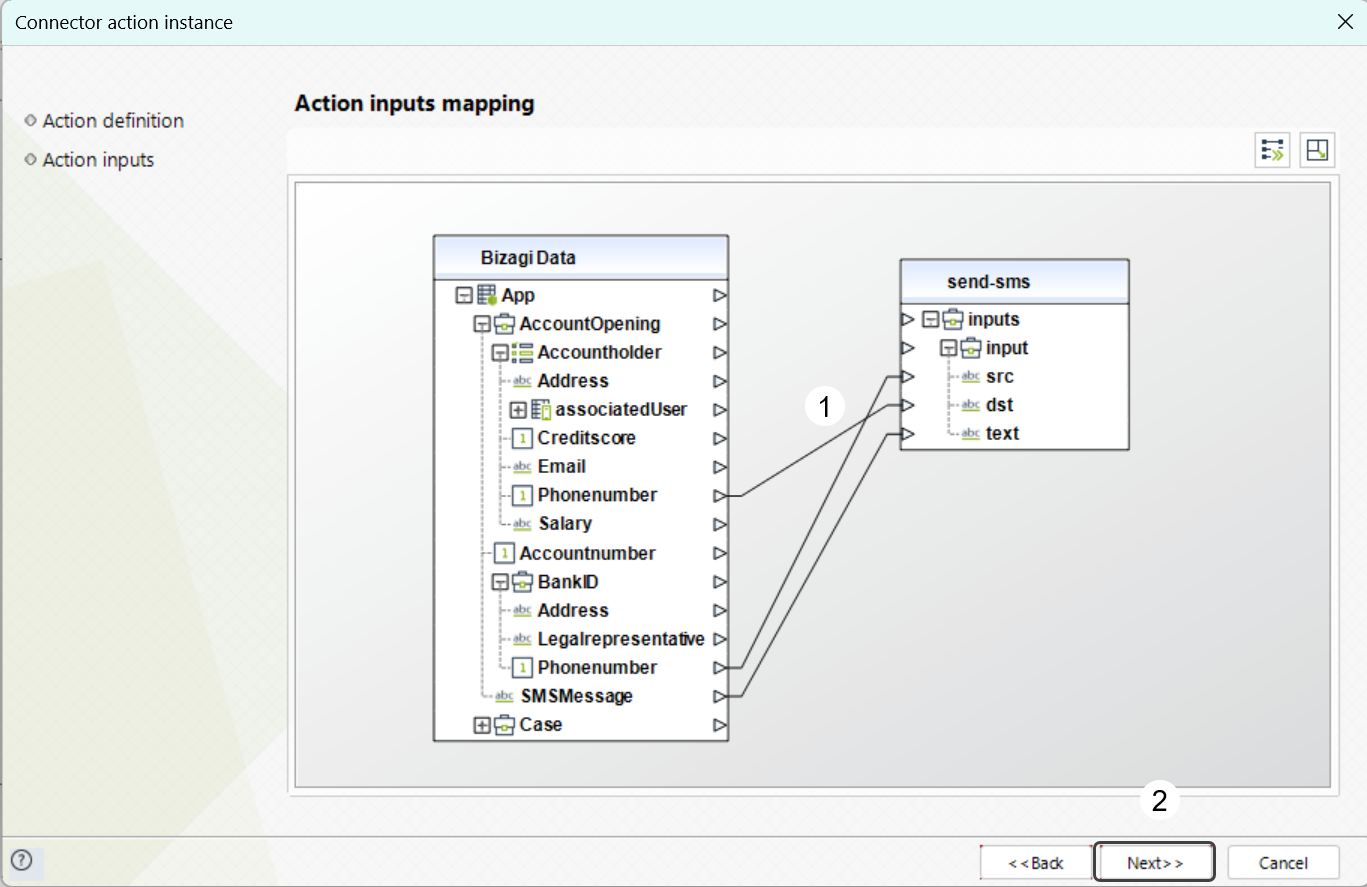Click the associatedUser entity icon
Image resolution: width=1367 pixels, height=887 pixels.
[x=541, y=410]
